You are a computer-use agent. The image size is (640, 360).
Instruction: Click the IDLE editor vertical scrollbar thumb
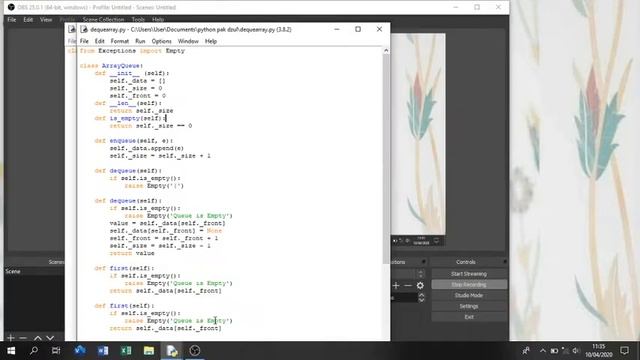pyautogui.click(x=386, y=159)
